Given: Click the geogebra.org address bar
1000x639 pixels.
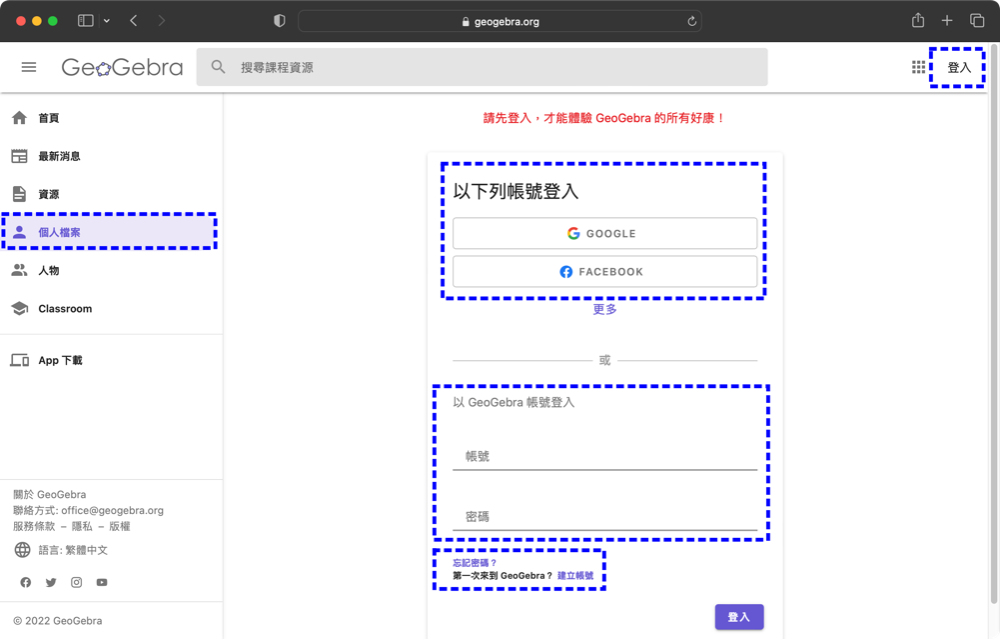Looking at the screenshot, I should [499, 21].
